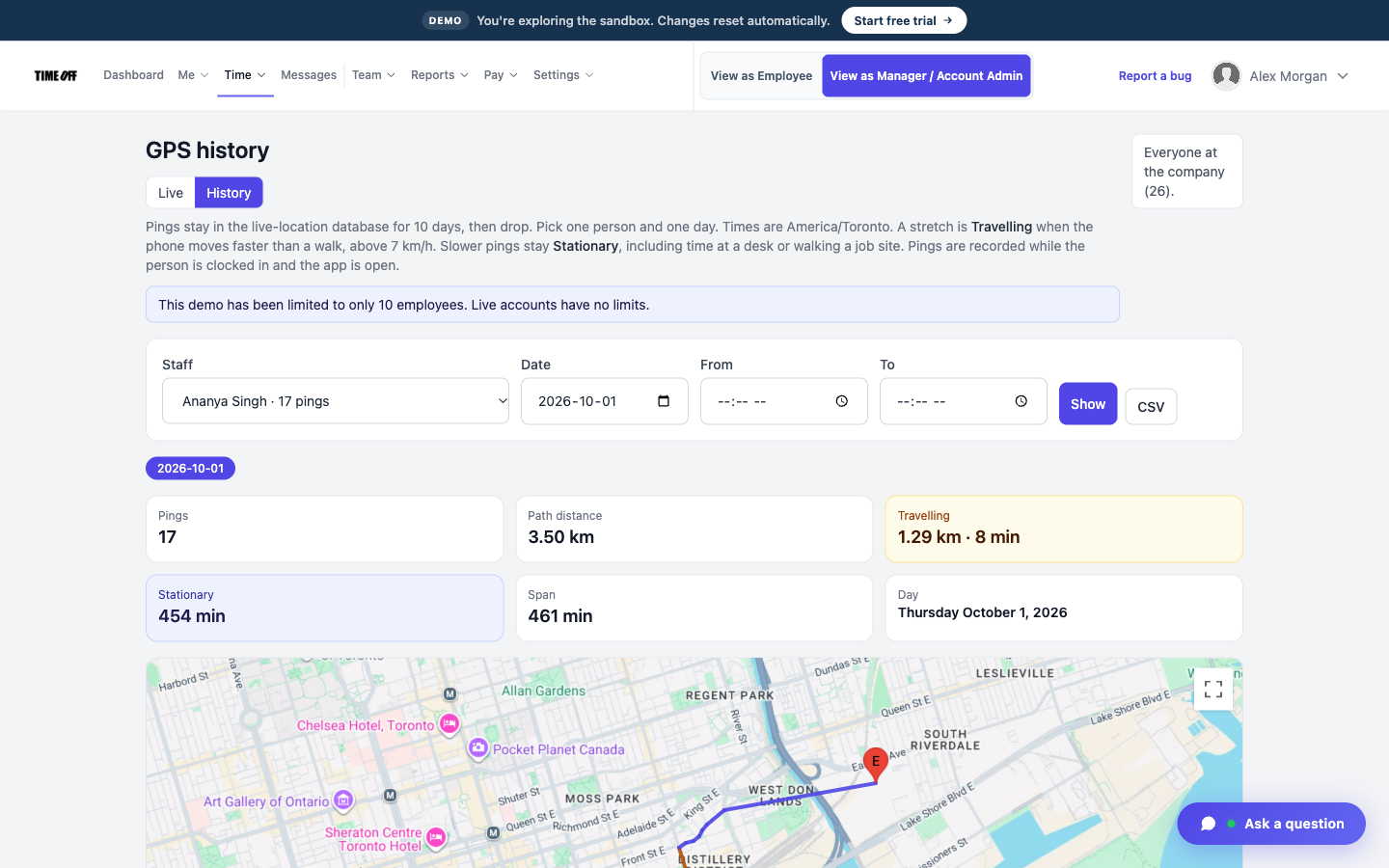Viewport: 1389px width, 868px height.
Task: Expand the Settings menu
Action: coord(563,75)
